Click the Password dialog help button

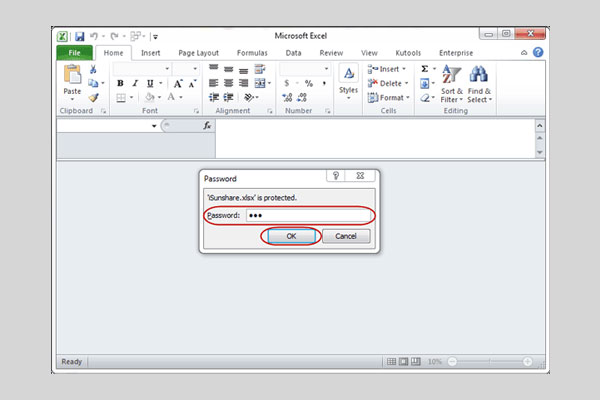336,176
